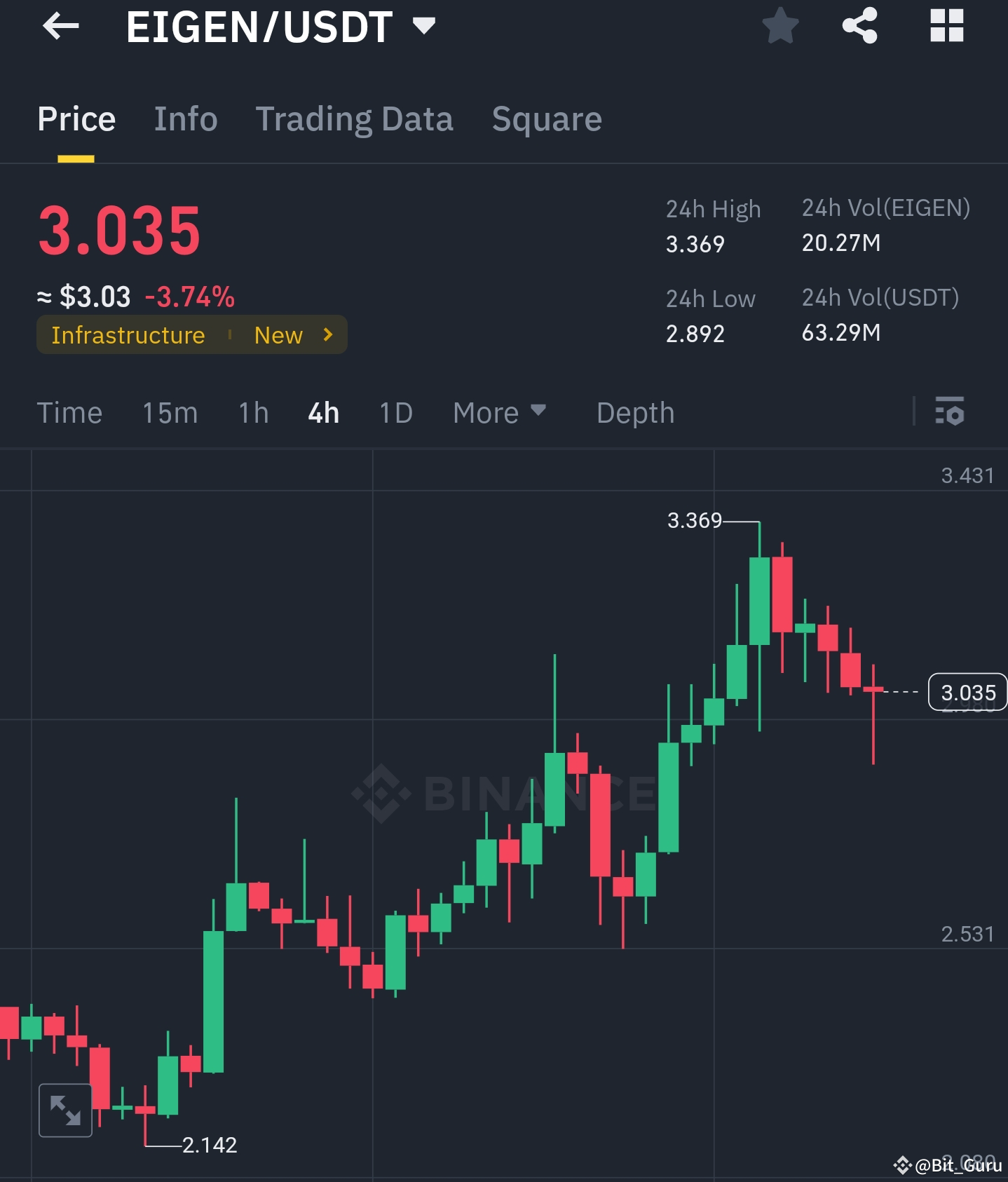Select the 1h timeframe
The image size is (1008, 1182).
click(x=252, y=414)
